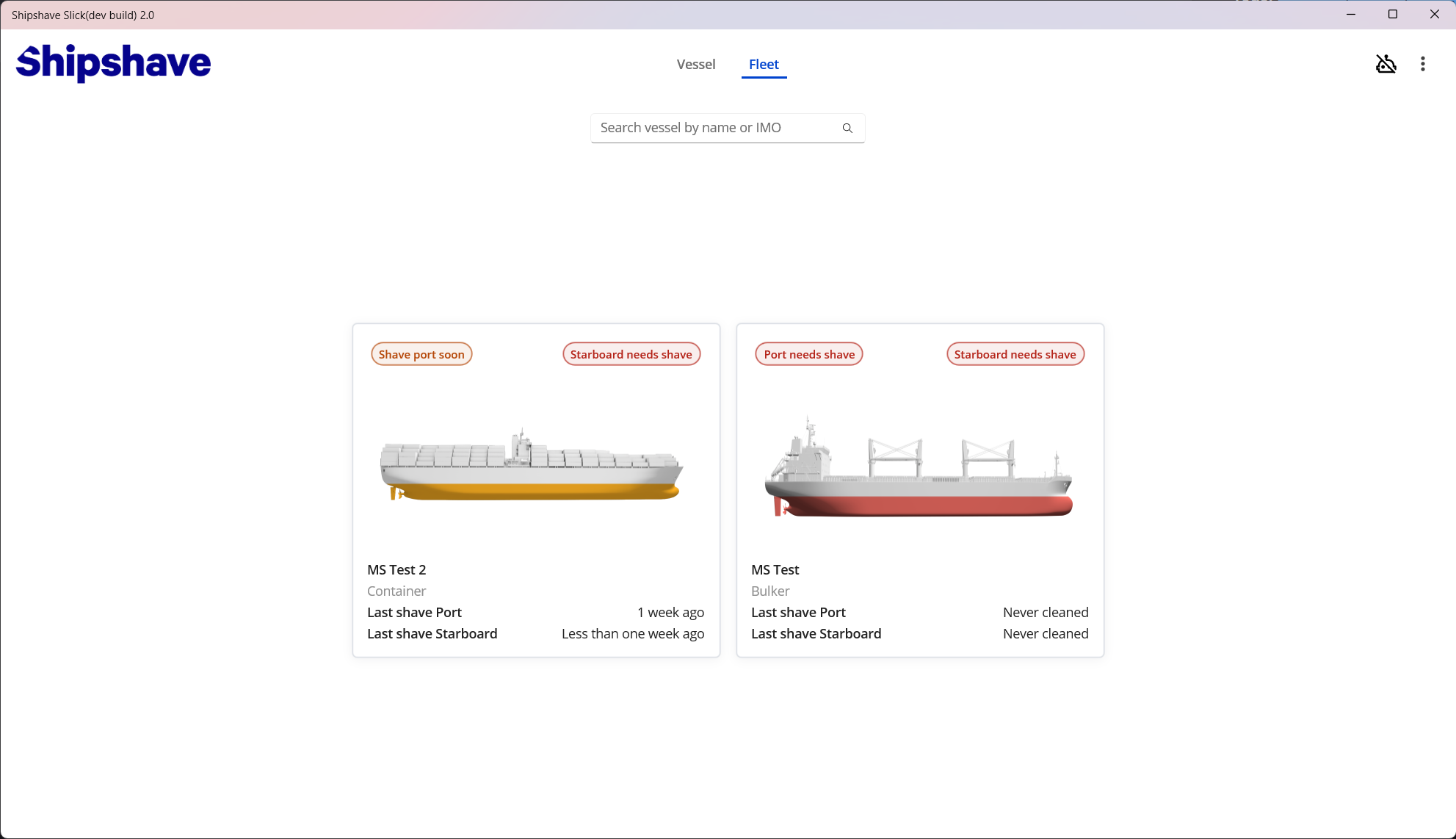Image resolution: width=1456 pixels, height=839 pixels.
Task: Click the Shipshave logo
Action: click(113, 63)
